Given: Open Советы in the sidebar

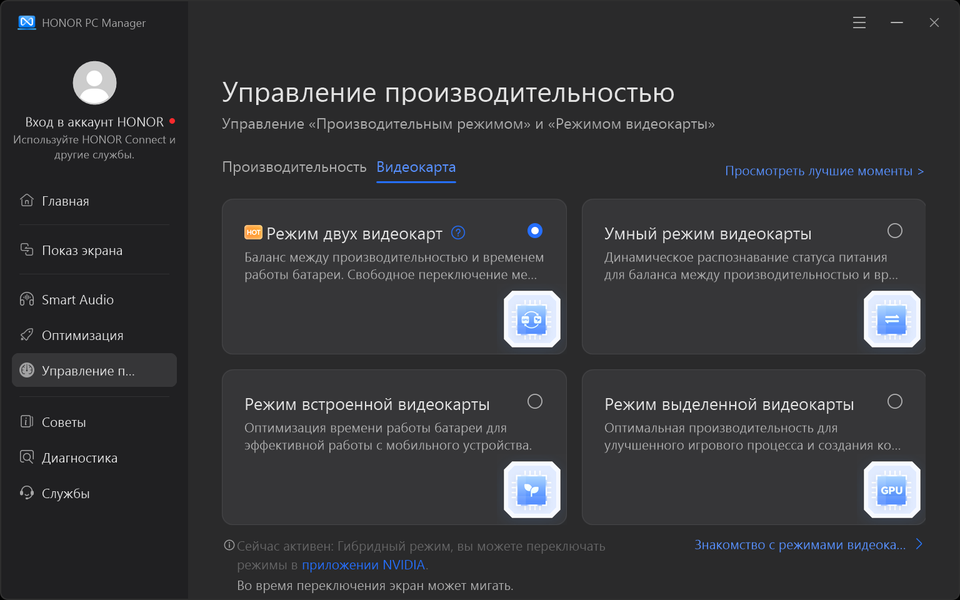Looking at the screenshot, I should (94, 422).
